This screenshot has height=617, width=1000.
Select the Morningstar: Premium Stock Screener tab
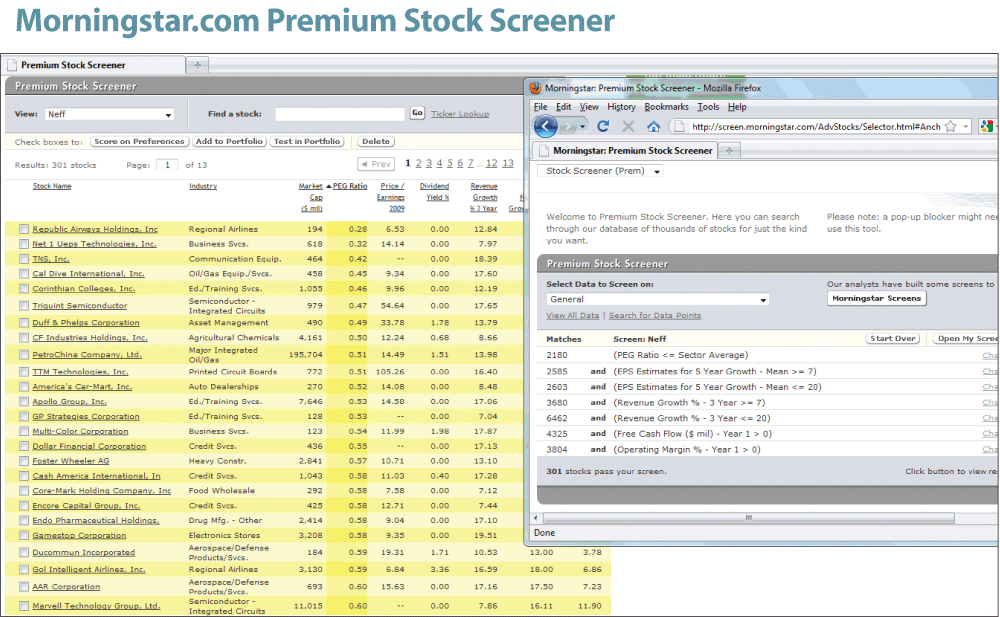[625, 151]
